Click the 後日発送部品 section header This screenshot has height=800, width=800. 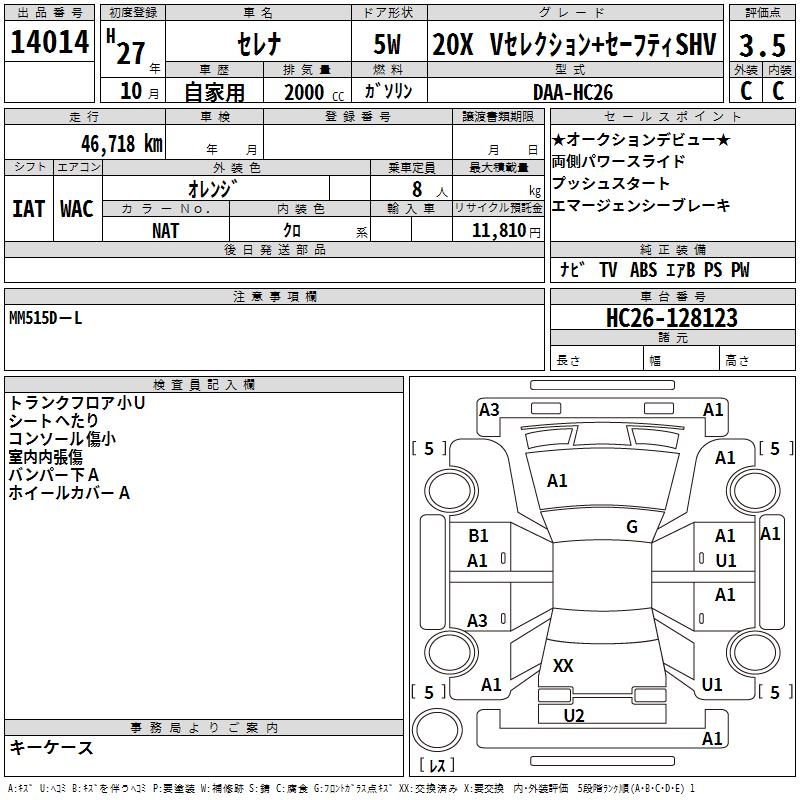point(275,249)
